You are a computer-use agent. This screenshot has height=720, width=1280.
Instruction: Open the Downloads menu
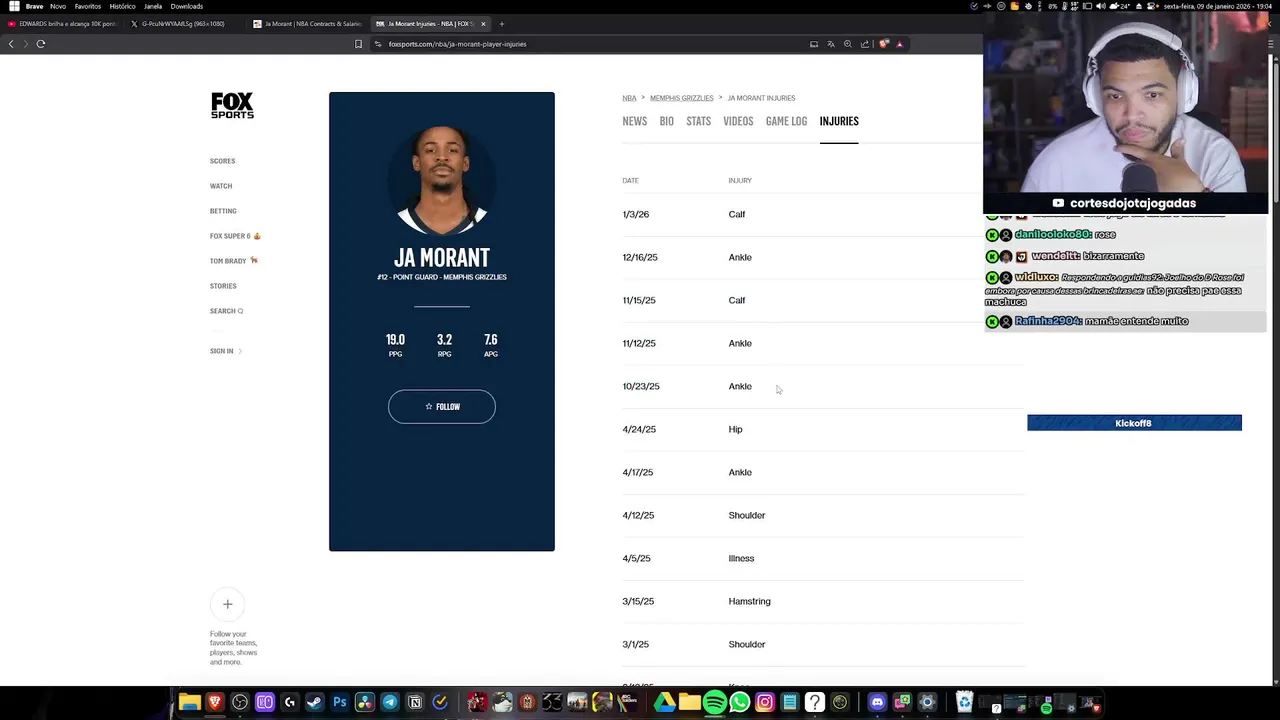(187, 6)
